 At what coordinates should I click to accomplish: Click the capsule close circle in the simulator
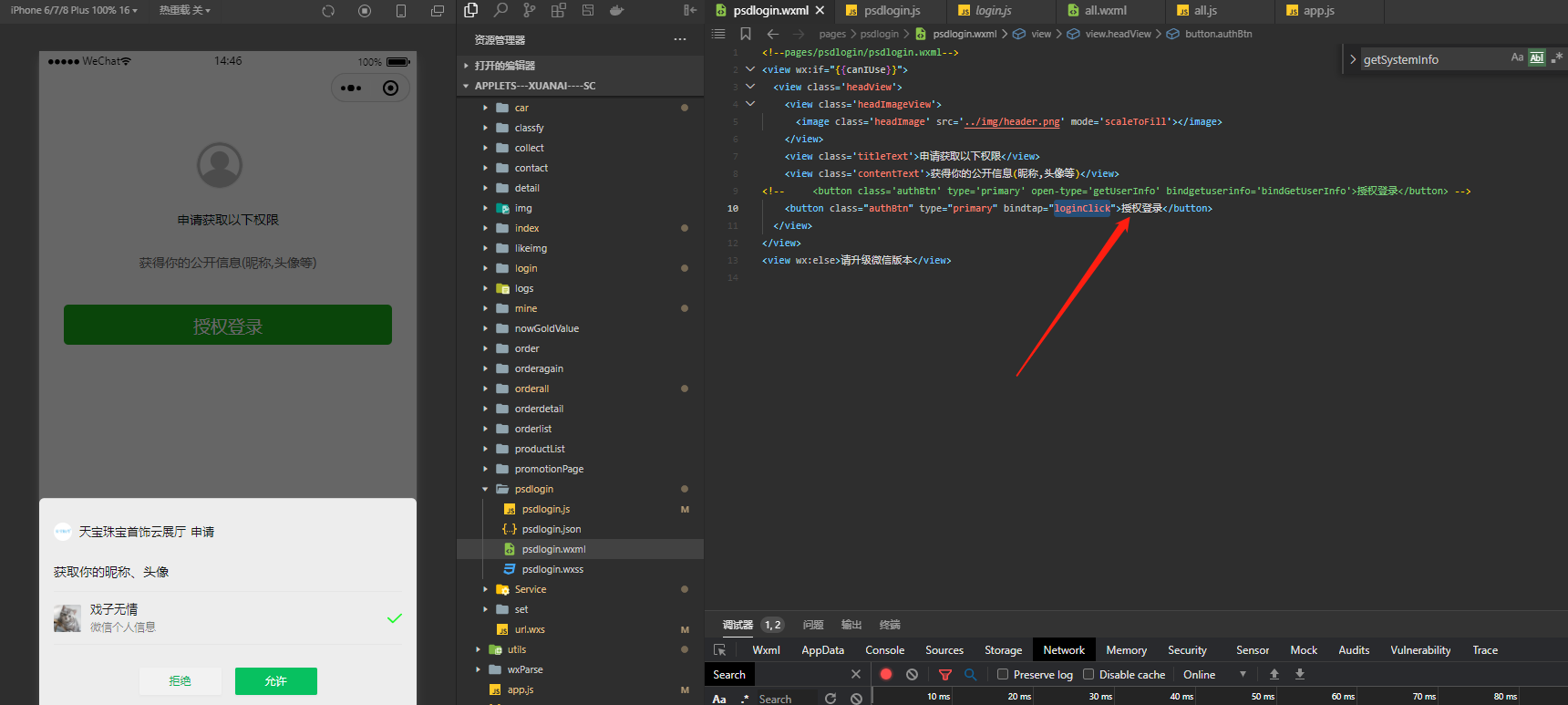tap(391, 88)
